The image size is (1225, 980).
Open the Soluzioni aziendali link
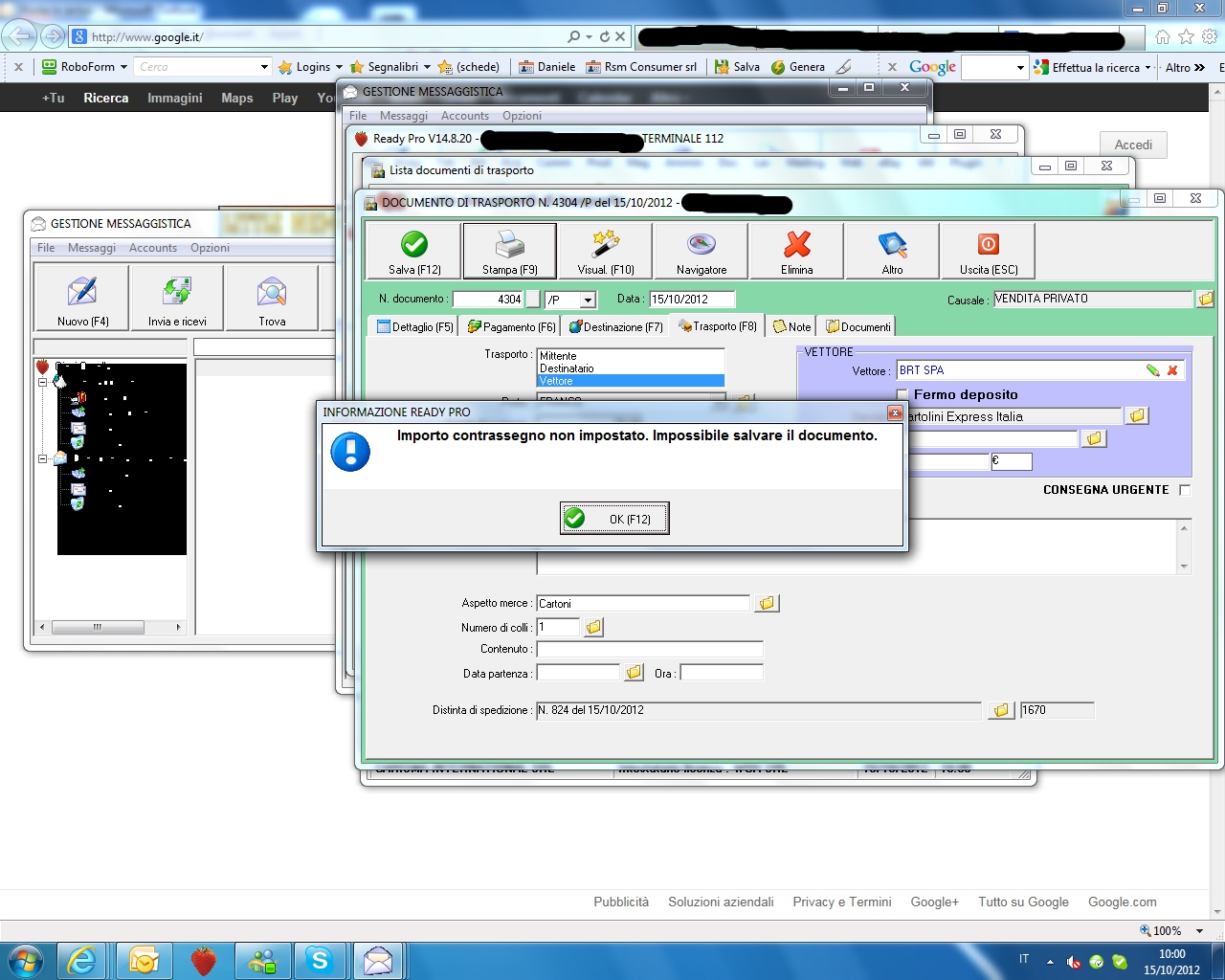pos(721,902)
